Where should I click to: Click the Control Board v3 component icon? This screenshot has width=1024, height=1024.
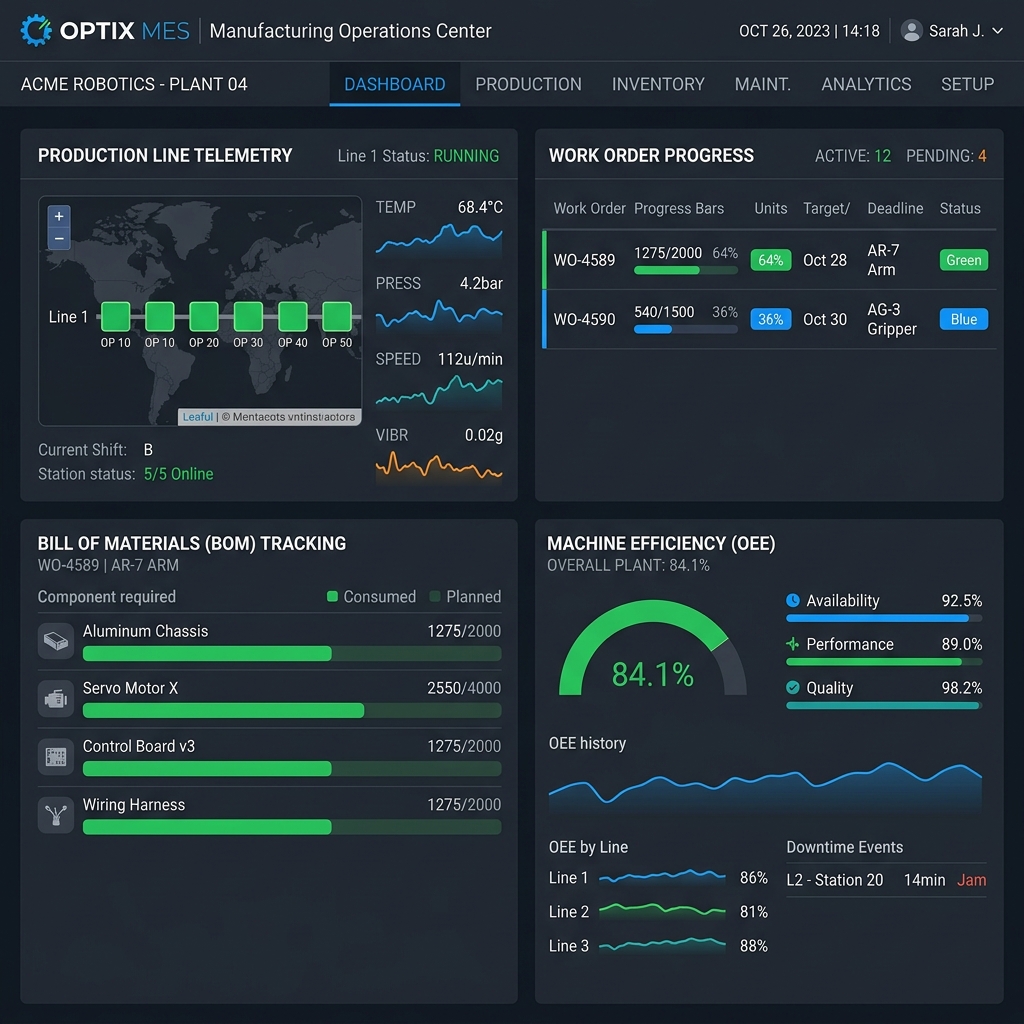[x=56, y=757]
